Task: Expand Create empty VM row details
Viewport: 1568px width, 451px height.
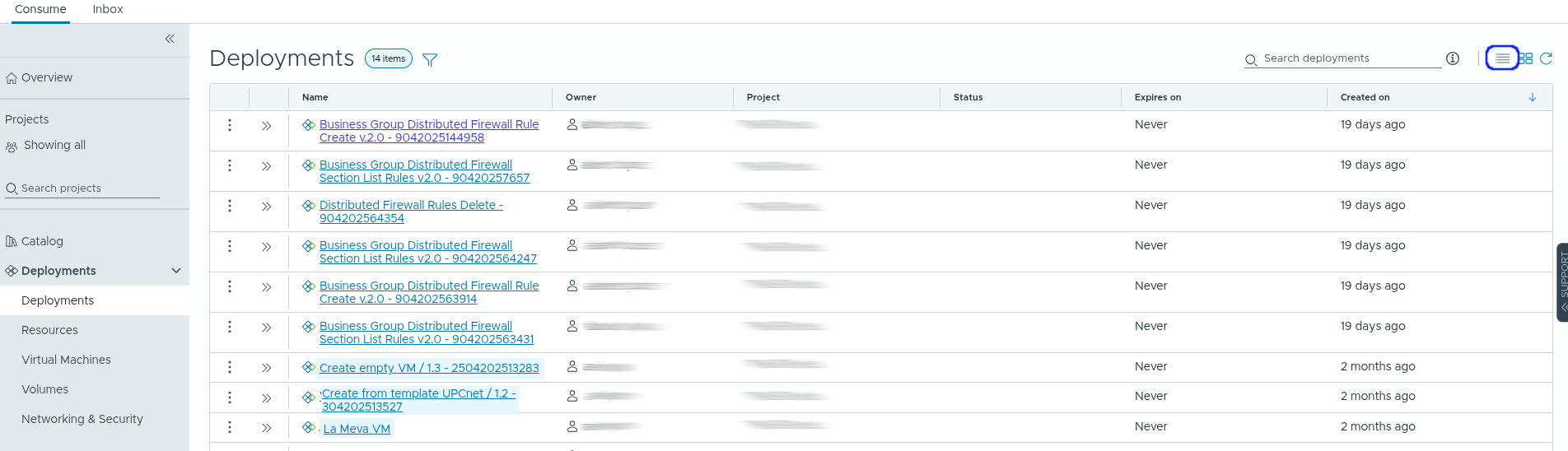Action: 267,368
